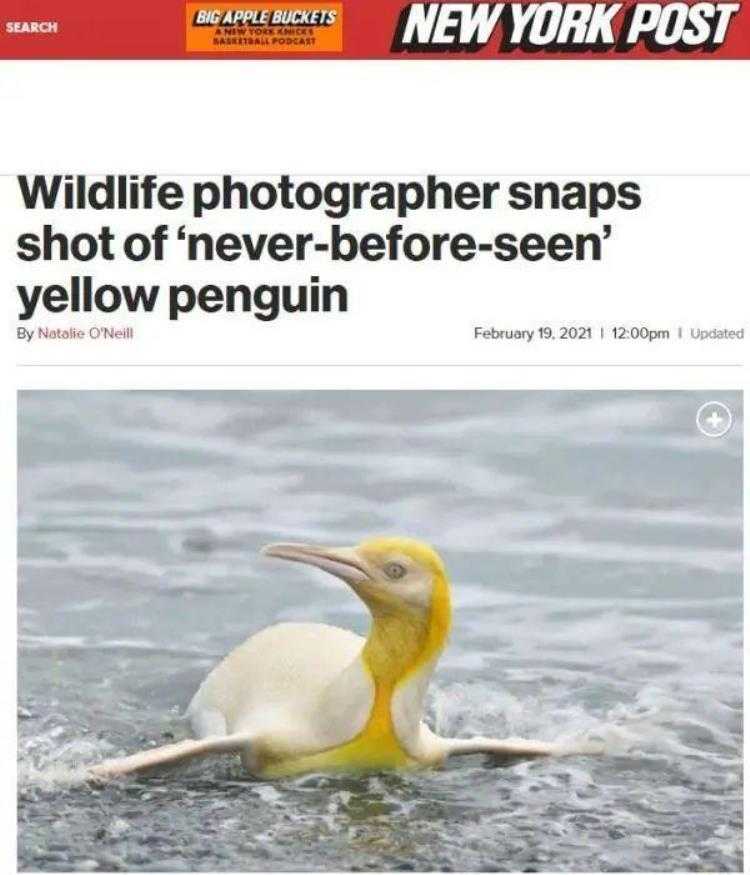Click the words 'yellow penguin' in the headline

182,295
